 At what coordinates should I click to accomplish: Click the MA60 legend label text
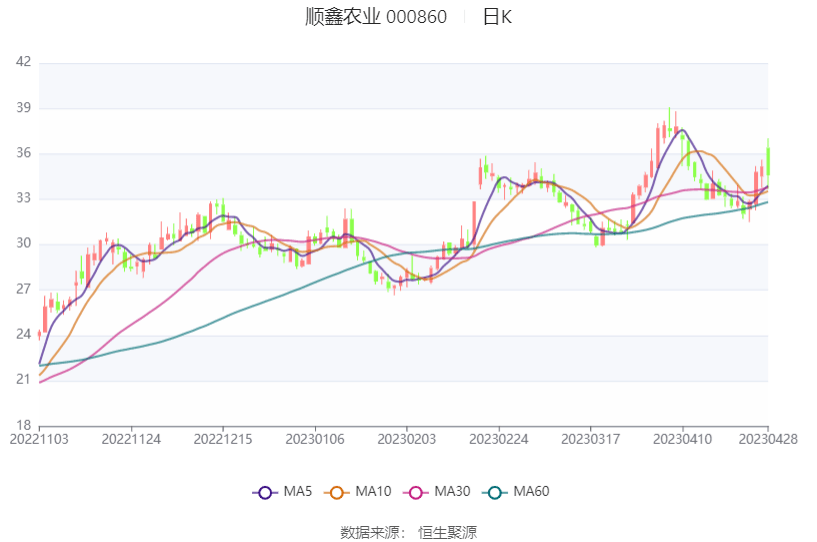click(531, 491)
